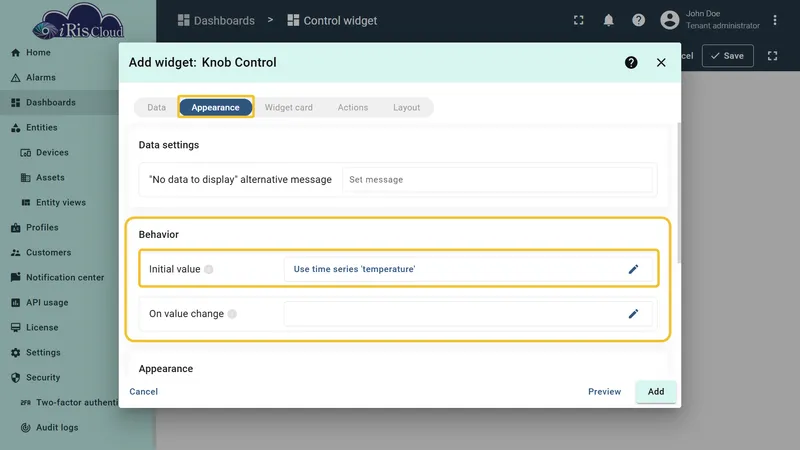Click the Dashboards grid icon in sidebar
Viewport: 800px width, 450px height.
click(x=15, y=103)
